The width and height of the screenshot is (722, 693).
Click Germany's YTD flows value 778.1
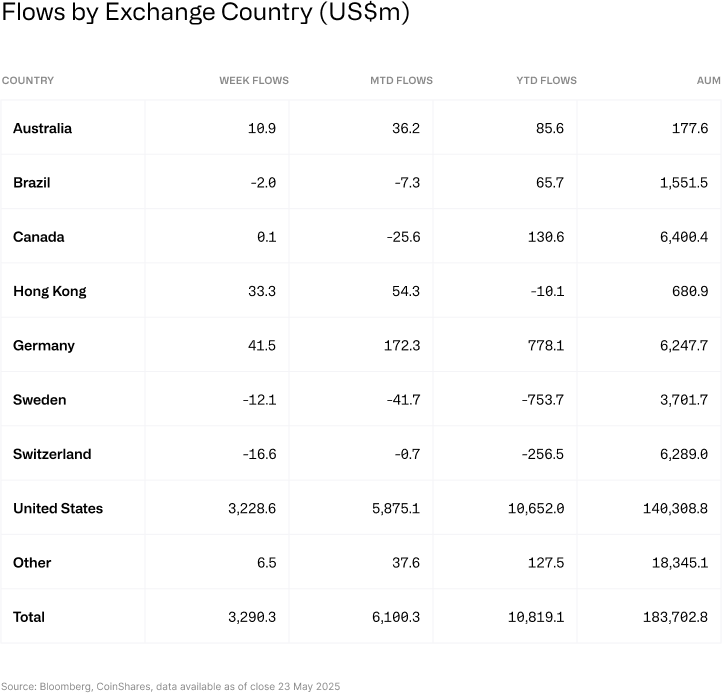click(x=545, y=345)
